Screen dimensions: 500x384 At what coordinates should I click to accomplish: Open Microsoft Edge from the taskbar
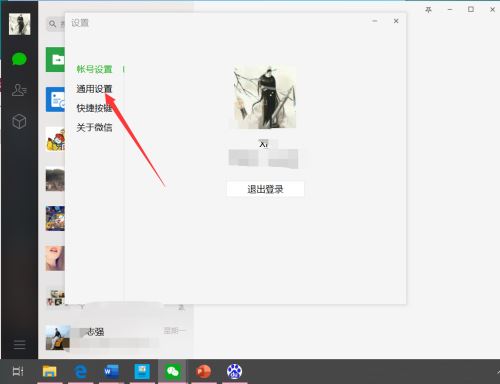point(81,371)
